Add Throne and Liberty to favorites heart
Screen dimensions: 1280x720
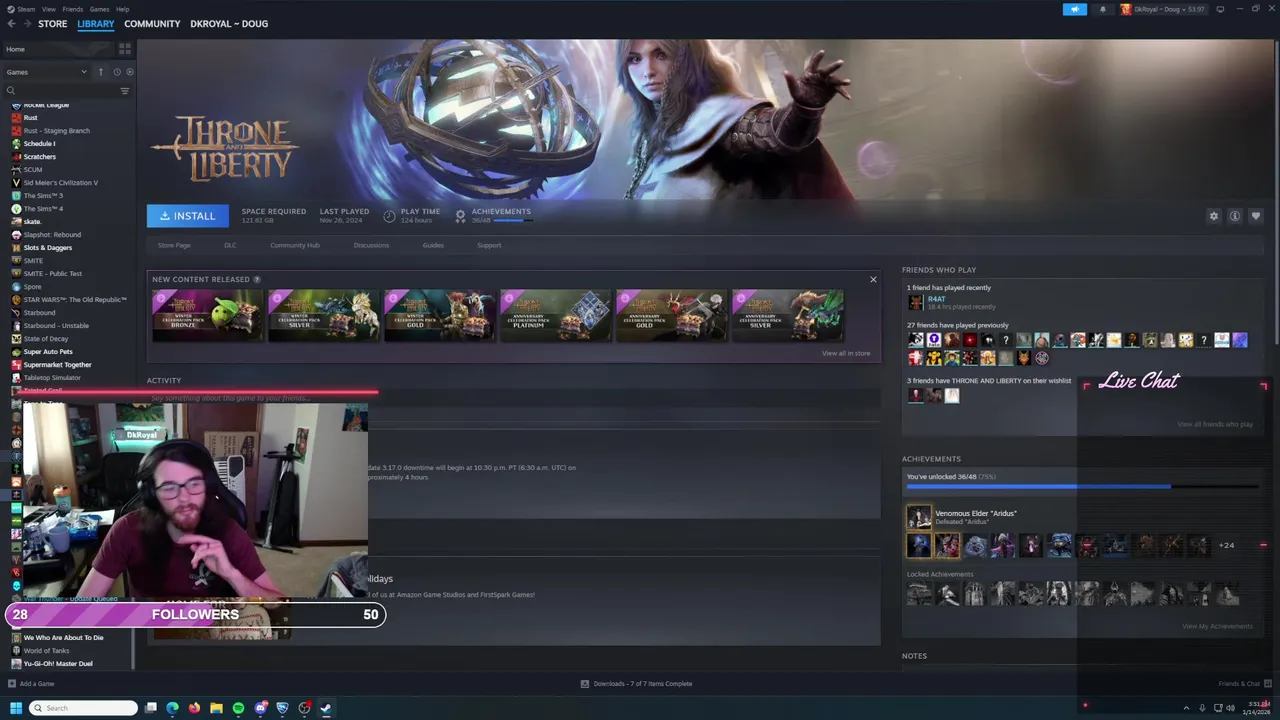pyautogui.click(x=1256, y=216)
